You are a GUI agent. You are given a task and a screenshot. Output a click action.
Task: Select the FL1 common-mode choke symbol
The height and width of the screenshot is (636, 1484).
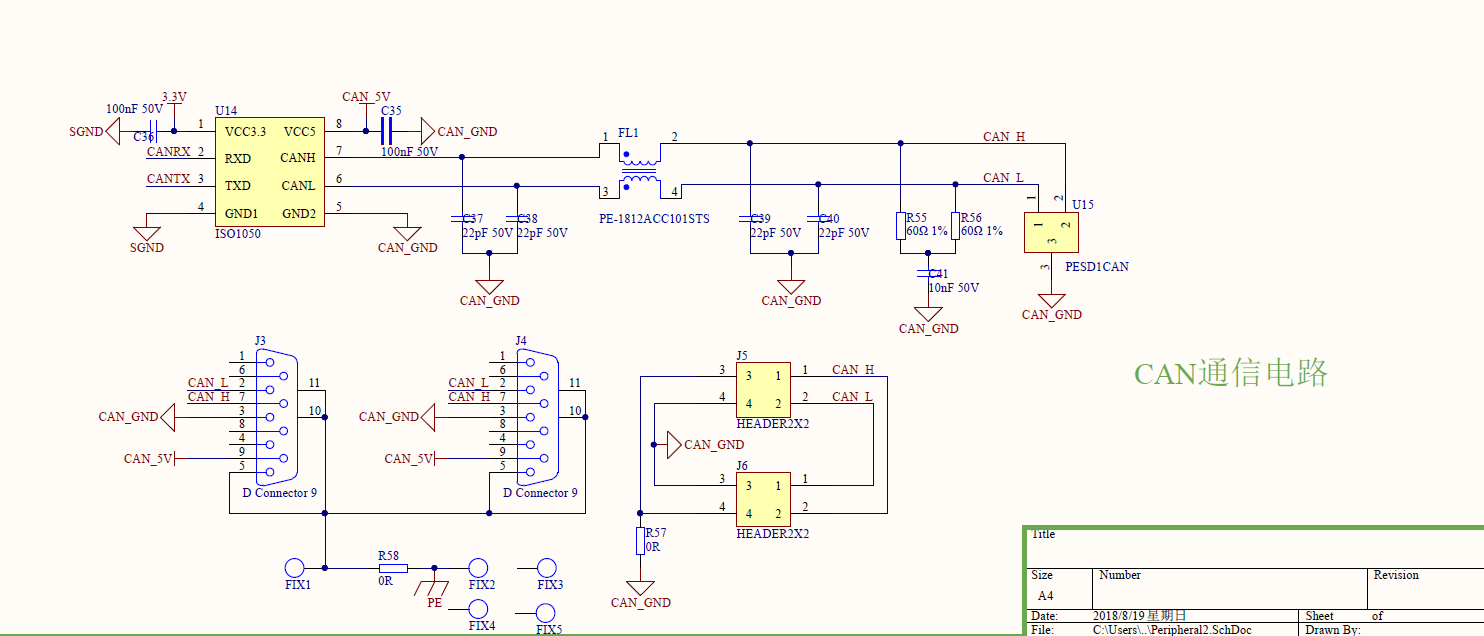coord(639,169)
